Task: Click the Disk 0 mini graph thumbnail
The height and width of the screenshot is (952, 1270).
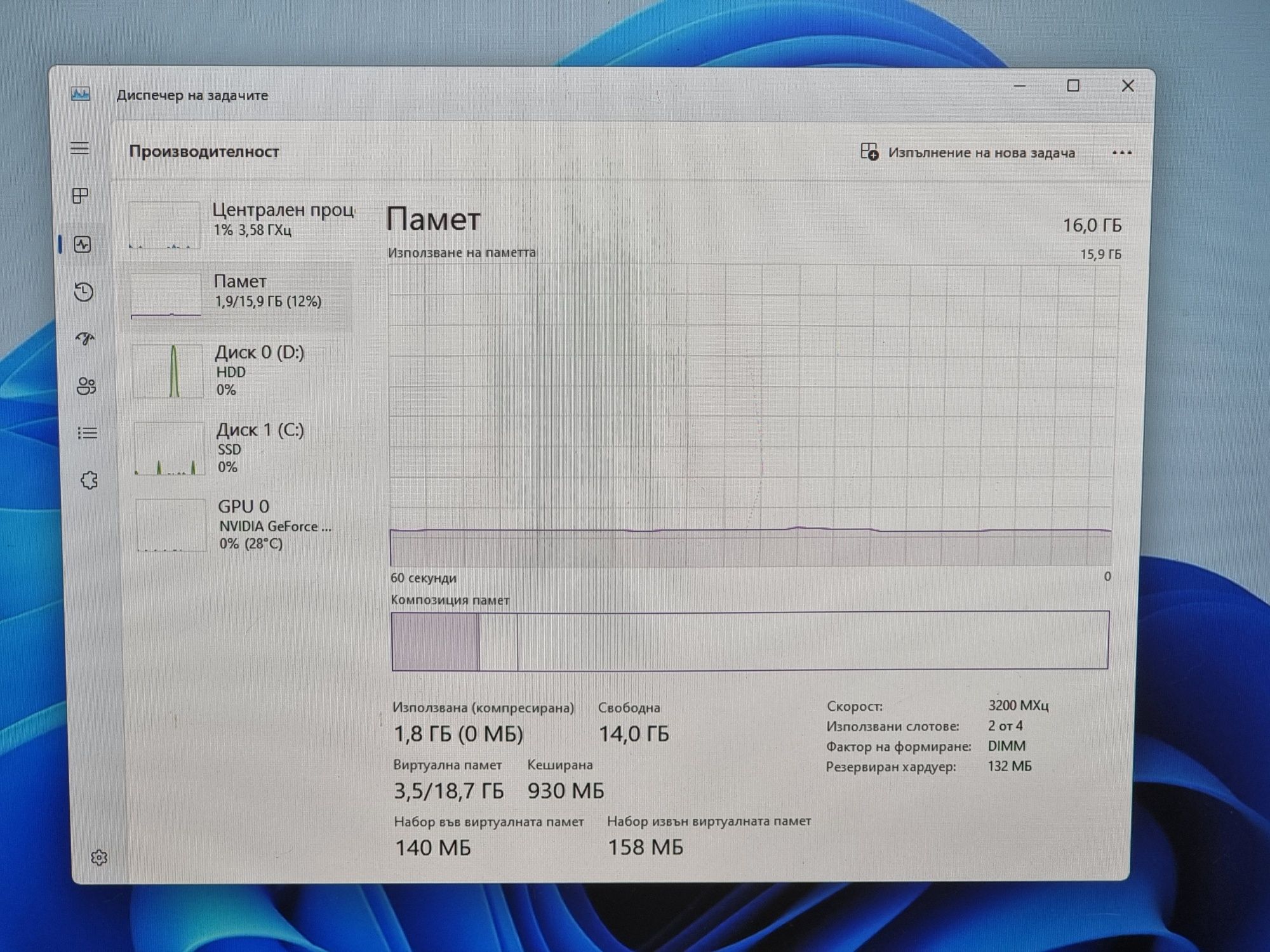Action: click(168, 371)
